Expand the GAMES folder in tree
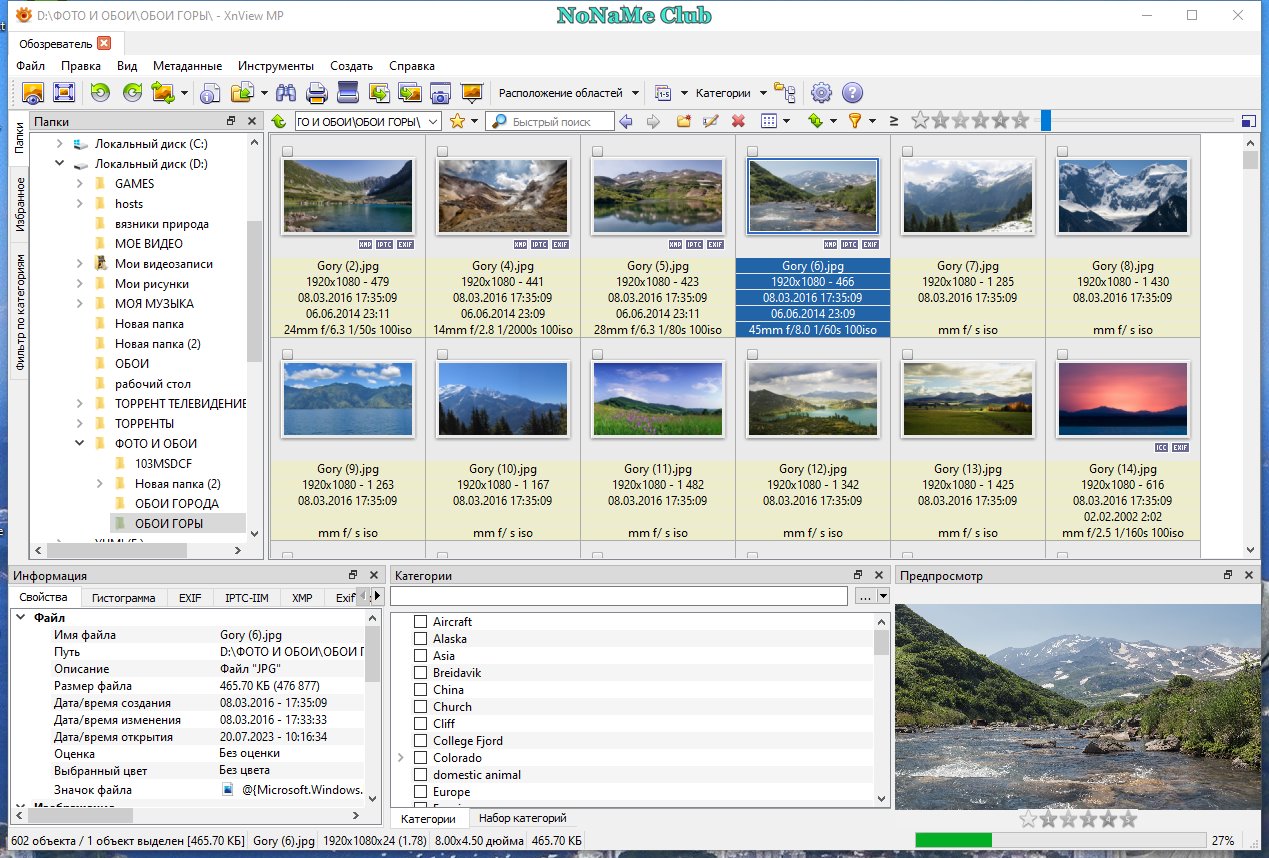This screenshot has height=858, width=1269. 80,183
